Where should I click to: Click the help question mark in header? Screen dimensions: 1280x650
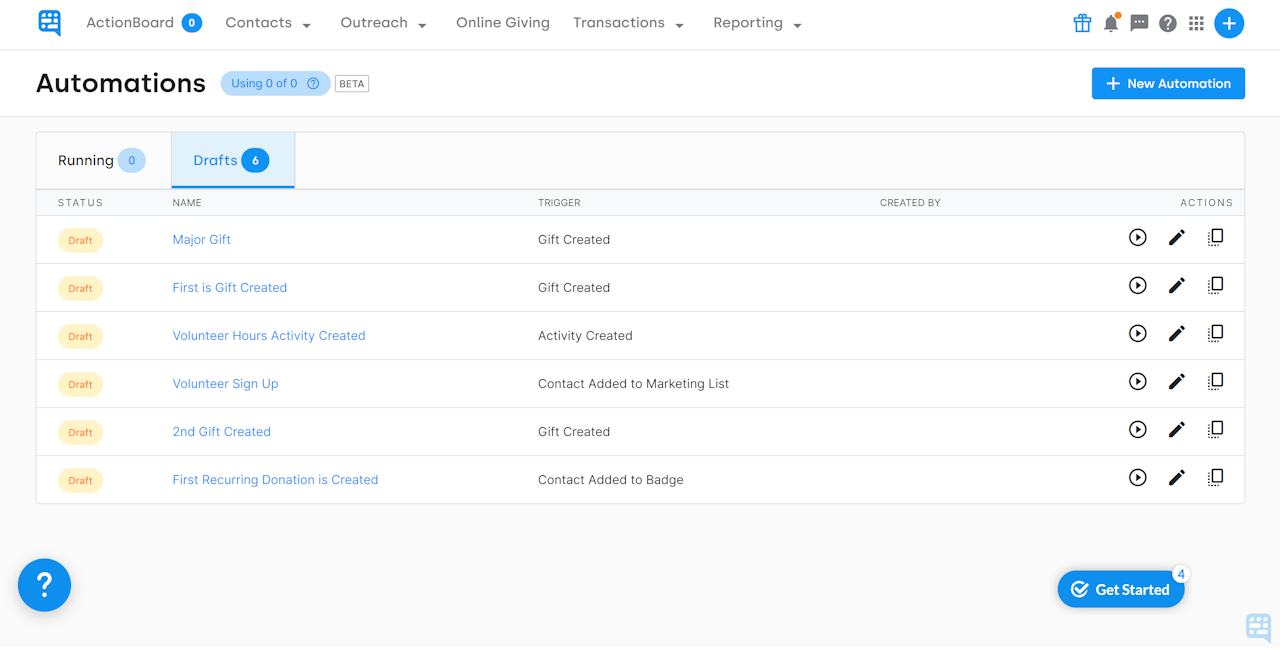(x=1167, y=23)
